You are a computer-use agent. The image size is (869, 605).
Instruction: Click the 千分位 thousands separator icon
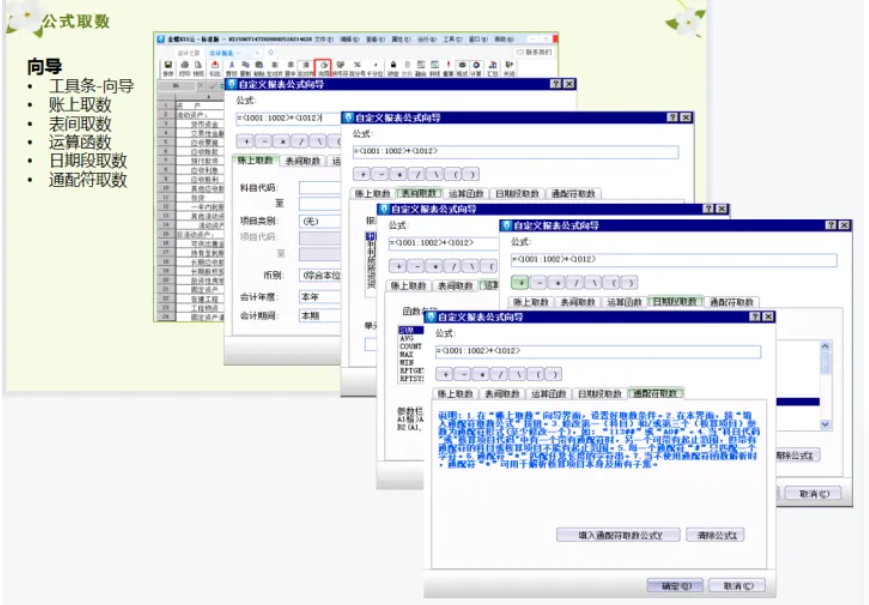point(375,69)
